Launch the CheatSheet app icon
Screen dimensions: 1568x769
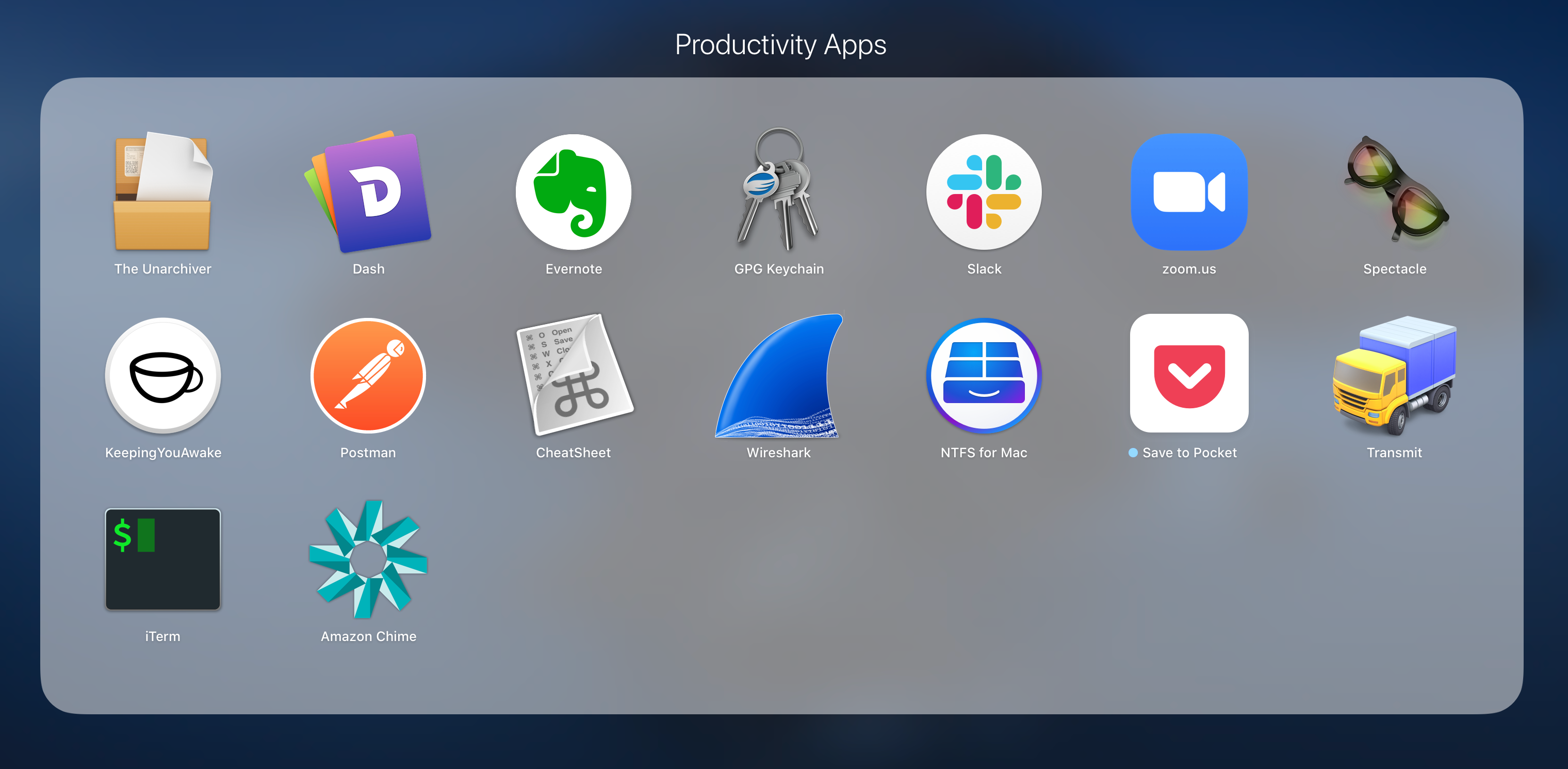574,375
